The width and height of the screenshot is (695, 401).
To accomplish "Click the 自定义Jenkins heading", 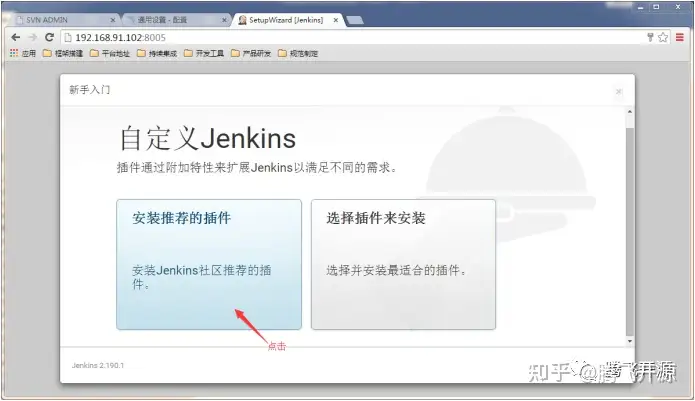I will (x=207, y=138).
